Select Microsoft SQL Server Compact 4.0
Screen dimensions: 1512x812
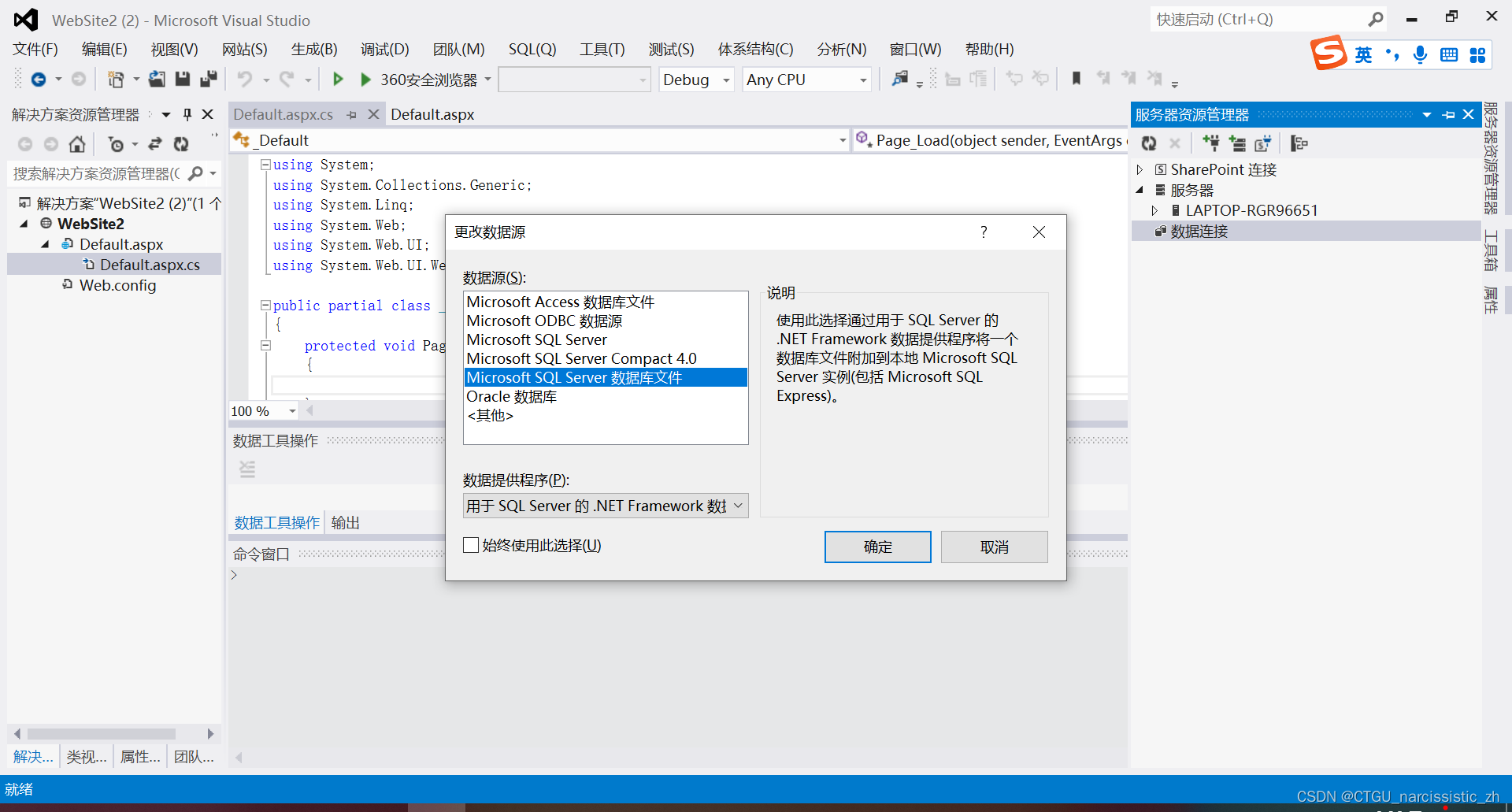pyautogui.click(x=605, y=358)
